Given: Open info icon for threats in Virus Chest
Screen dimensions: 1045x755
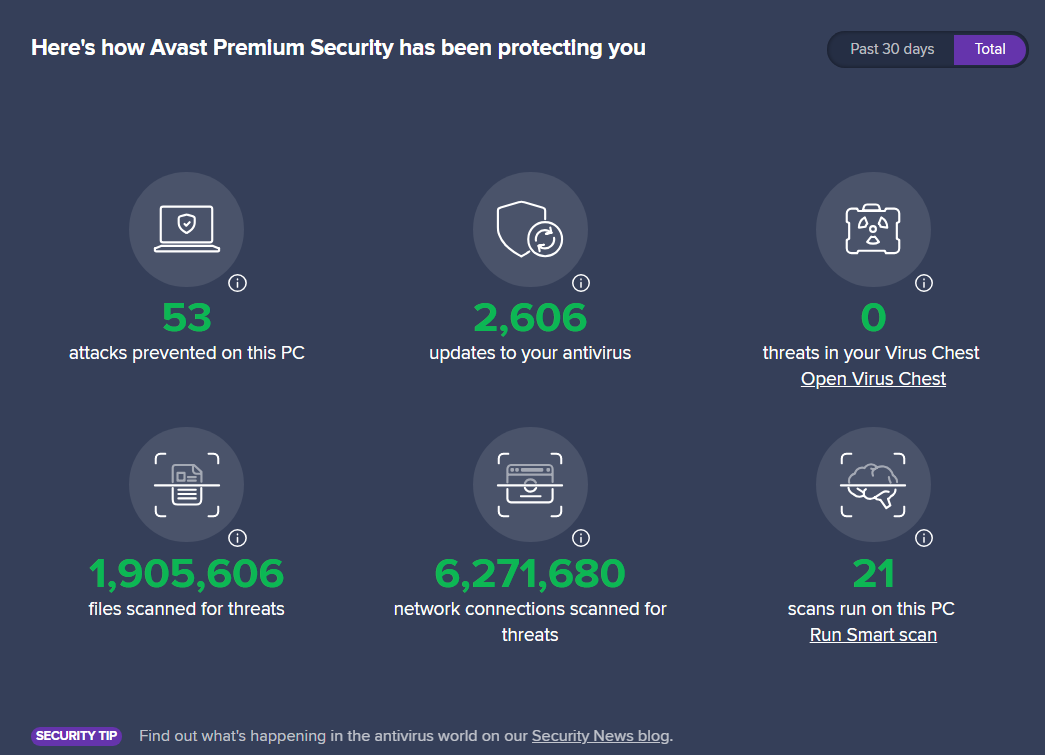Looking at the screenshot, I should point(924,283).
